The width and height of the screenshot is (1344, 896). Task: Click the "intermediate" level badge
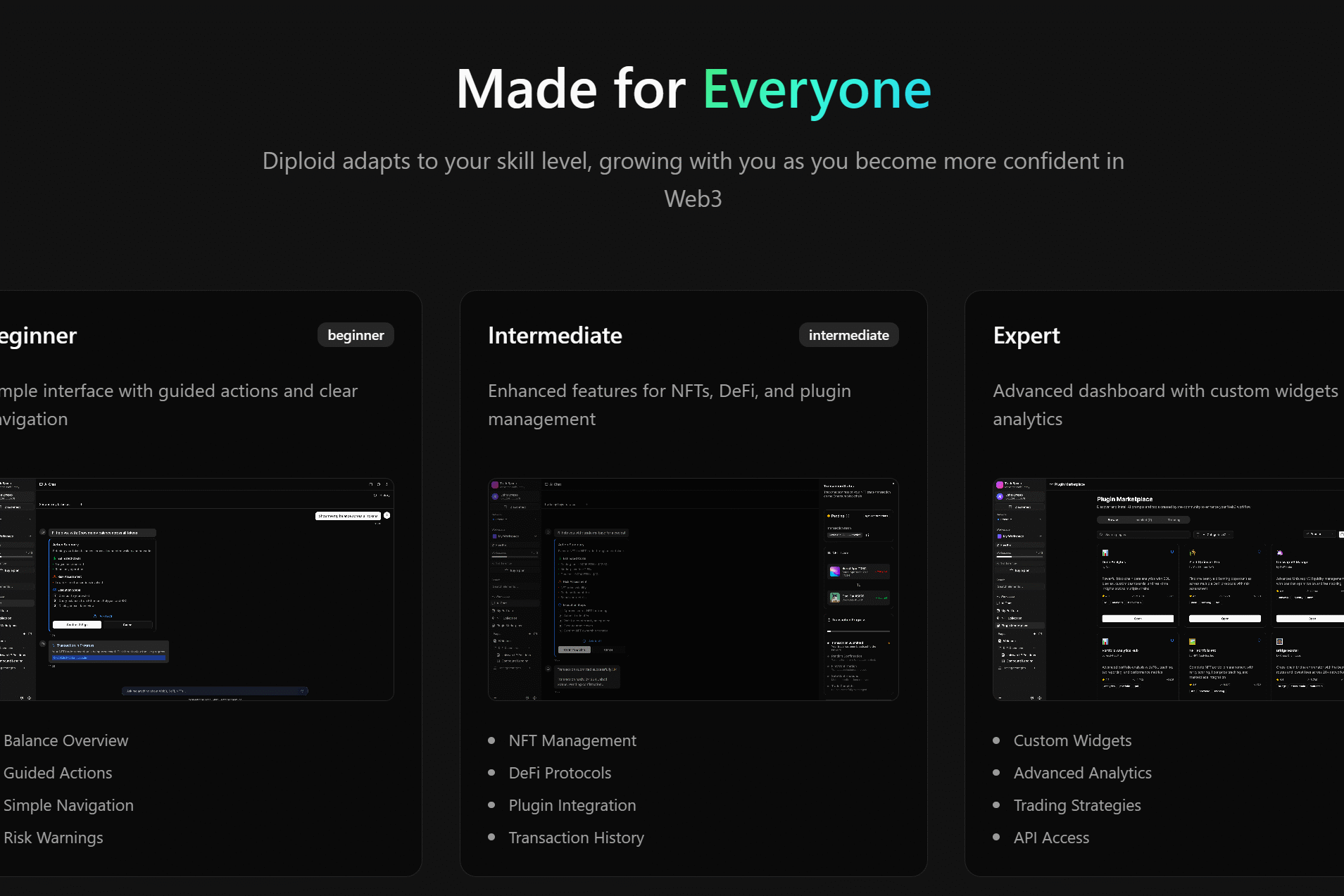click(848, 335)
